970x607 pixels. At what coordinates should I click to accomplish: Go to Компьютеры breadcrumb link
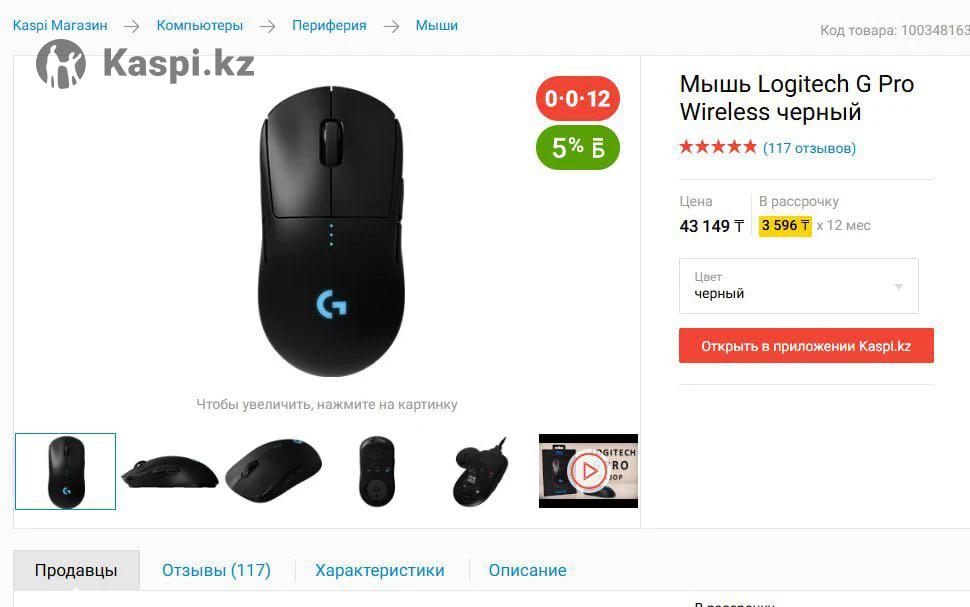coord(200,25)
